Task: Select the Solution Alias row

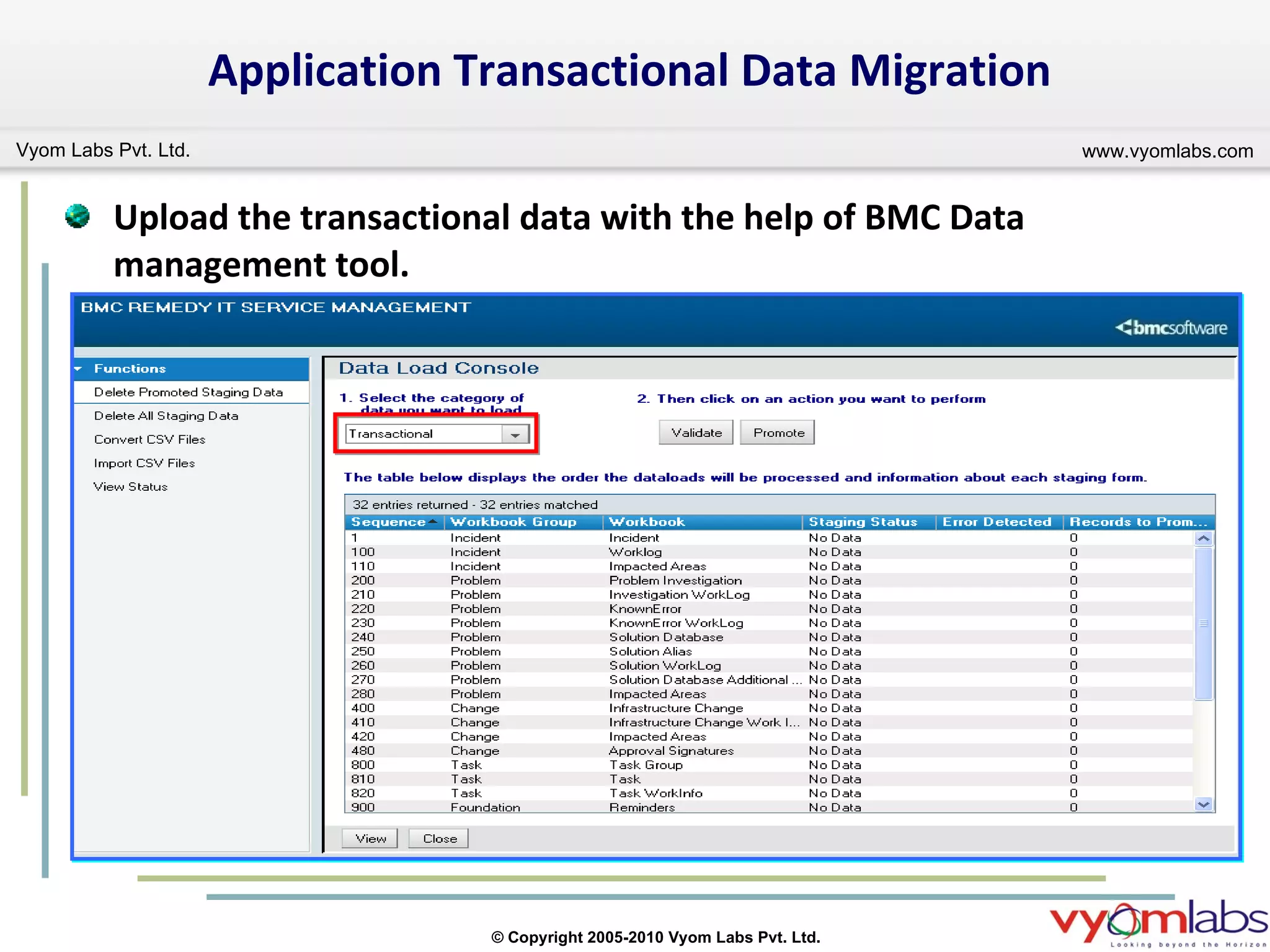Action: tap(769, 651)
